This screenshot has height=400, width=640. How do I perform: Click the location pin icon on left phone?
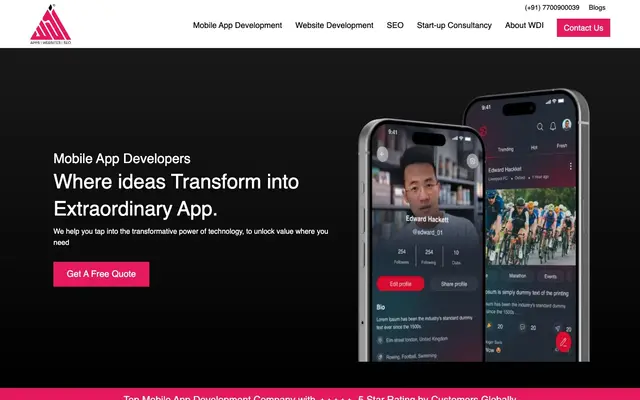click(380, 340)
